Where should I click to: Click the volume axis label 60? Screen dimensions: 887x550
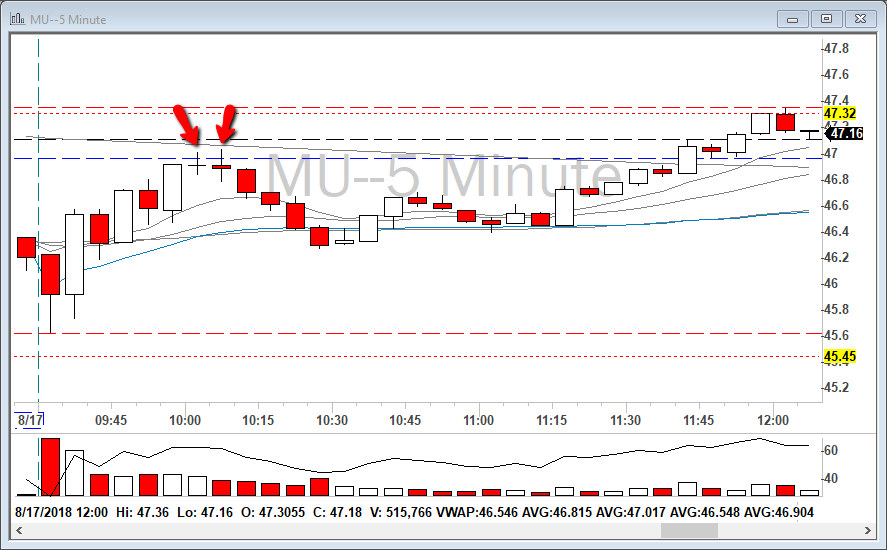[831, 450]
